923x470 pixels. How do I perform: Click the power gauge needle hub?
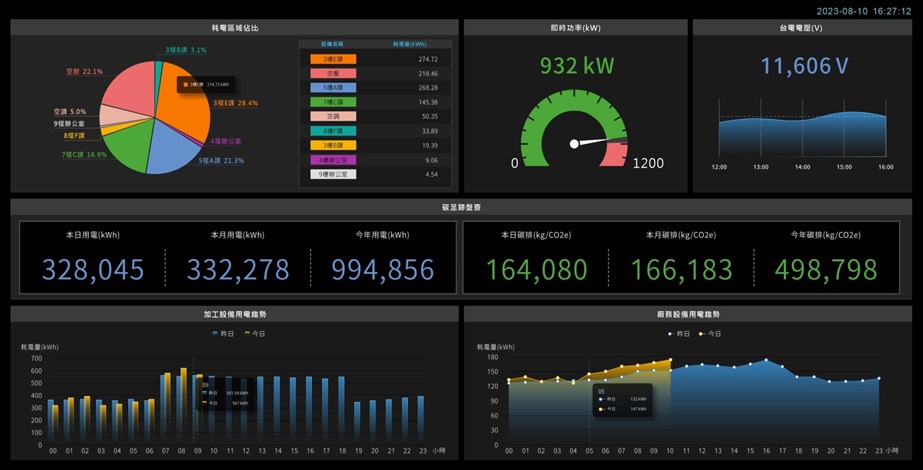(574, 144)
